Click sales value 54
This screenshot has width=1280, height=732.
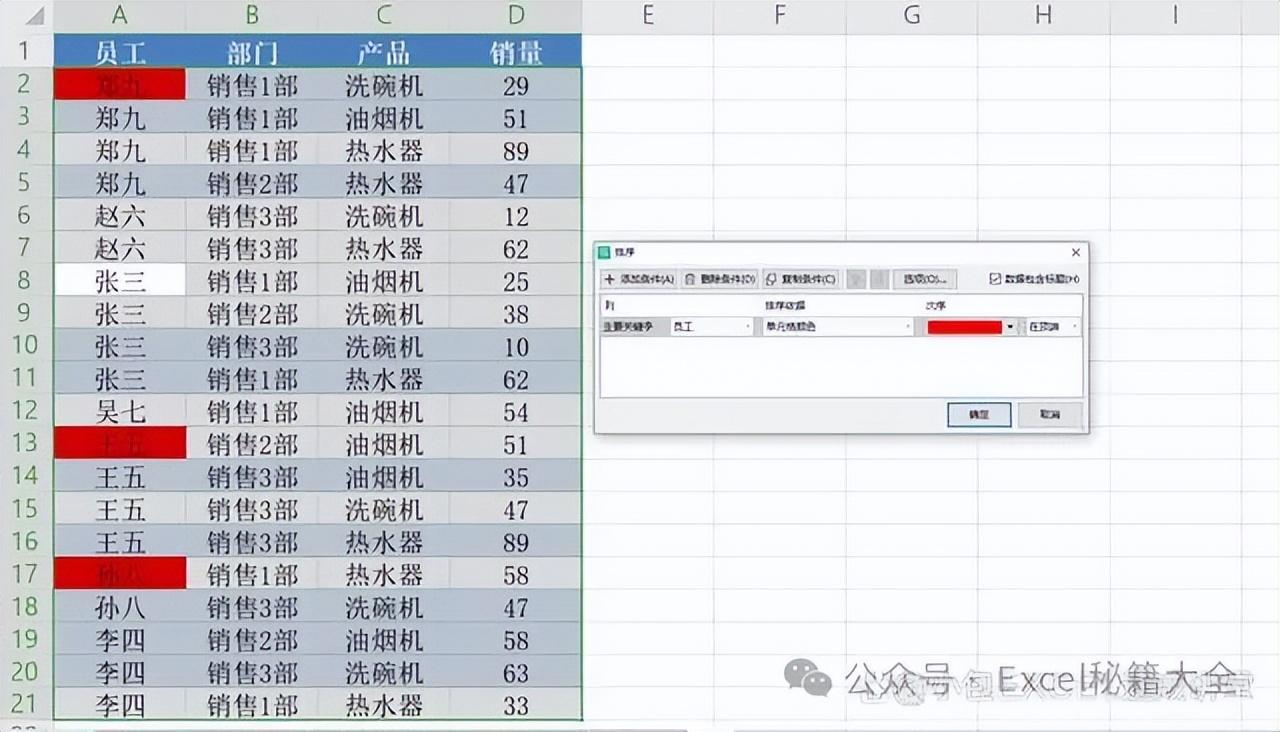pos(516,411)
